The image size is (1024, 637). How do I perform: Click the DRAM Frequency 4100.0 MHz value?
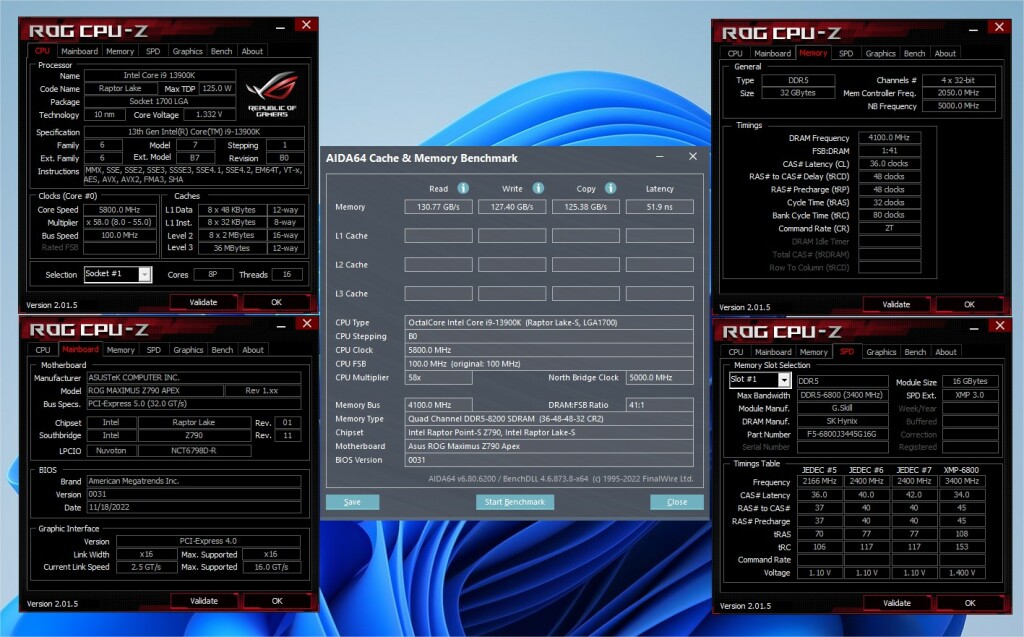[889, 138]
